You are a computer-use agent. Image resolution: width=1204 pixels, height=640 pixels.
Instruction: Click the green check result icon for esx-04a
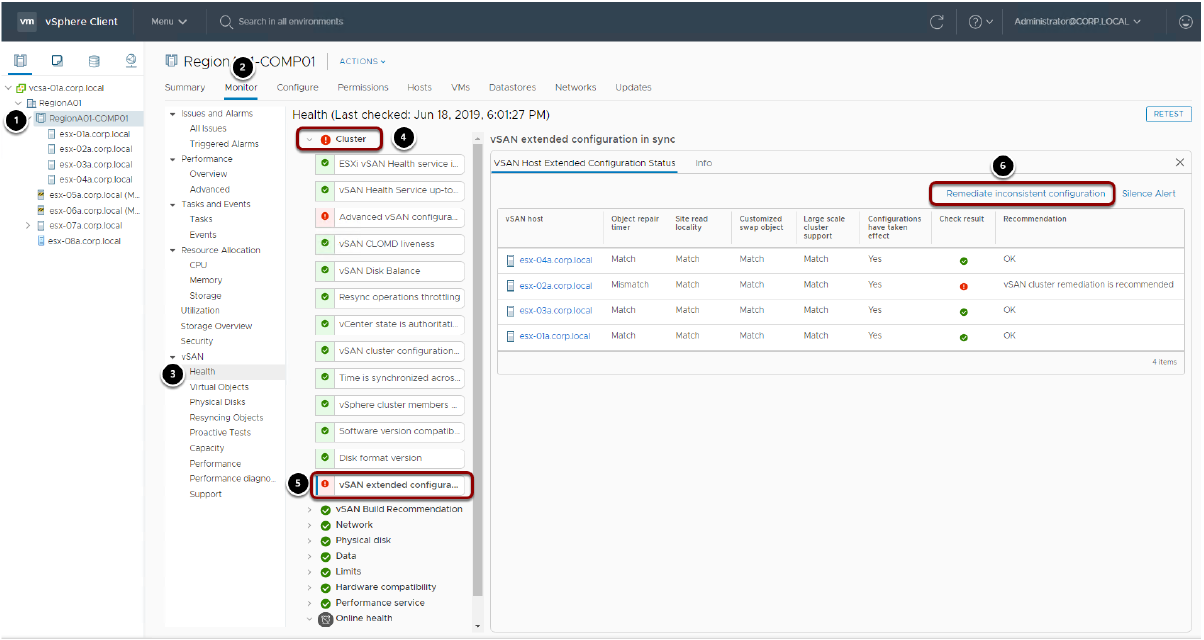coord(963,260)
